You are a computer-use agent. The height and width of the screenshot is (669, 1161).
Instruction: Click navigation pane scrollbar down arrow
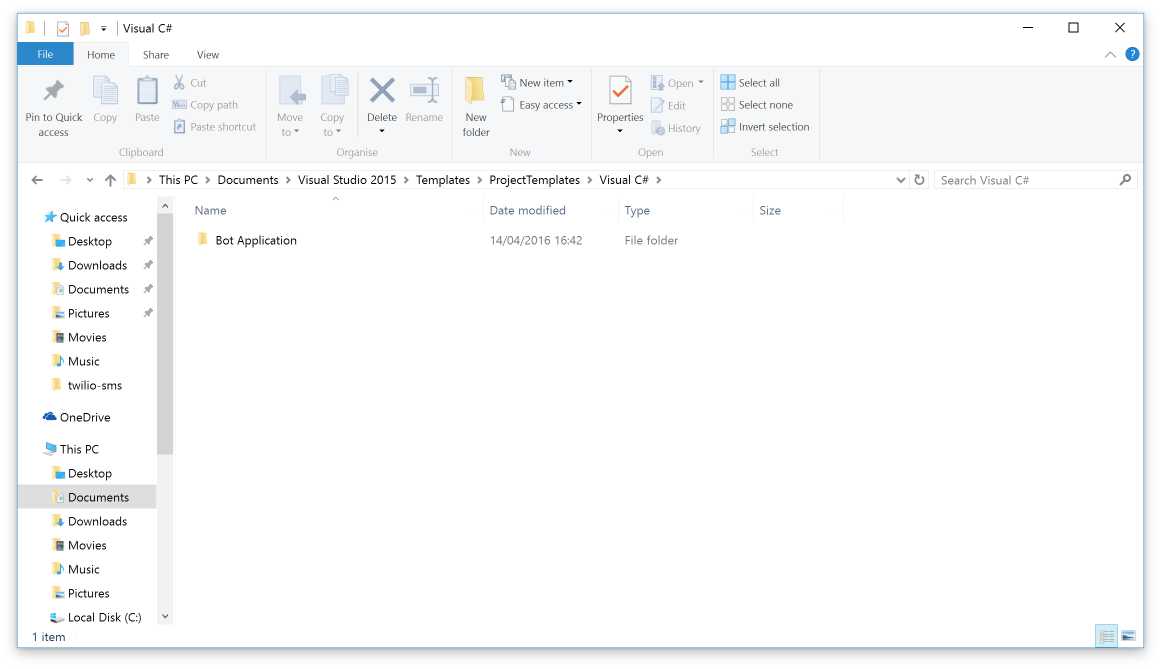(x=165, y=616)
